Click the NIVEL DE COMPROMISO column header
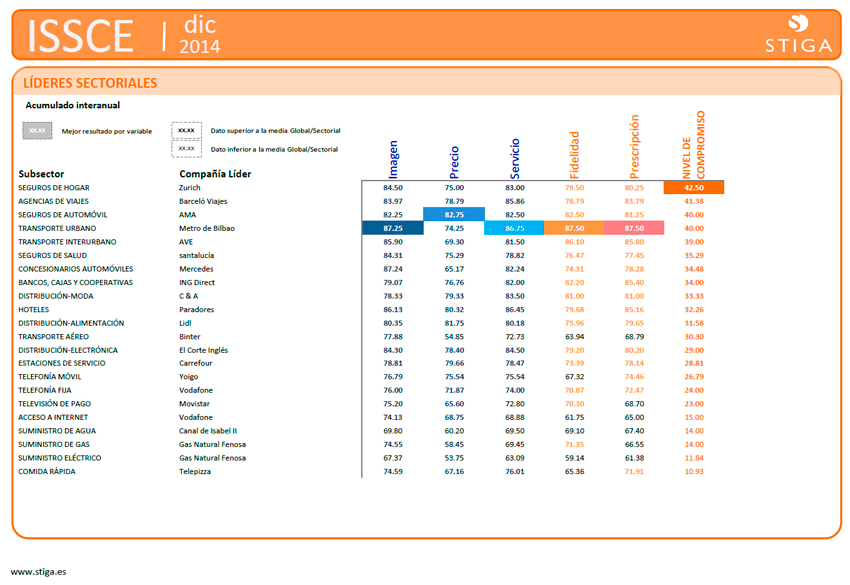Screen dimensions: 850x585 (x=694, y=145)
